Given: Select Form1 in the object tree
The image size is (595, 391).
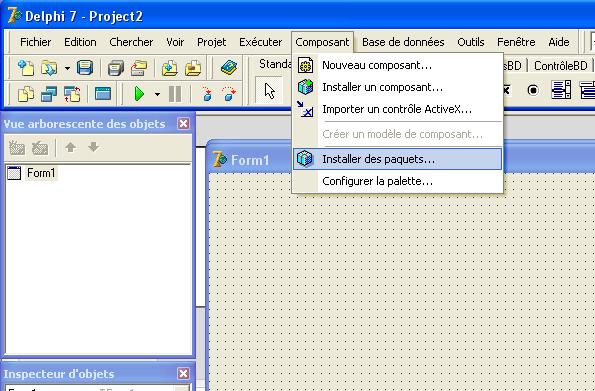Looking at the screenshot, I should click(41, 173).
